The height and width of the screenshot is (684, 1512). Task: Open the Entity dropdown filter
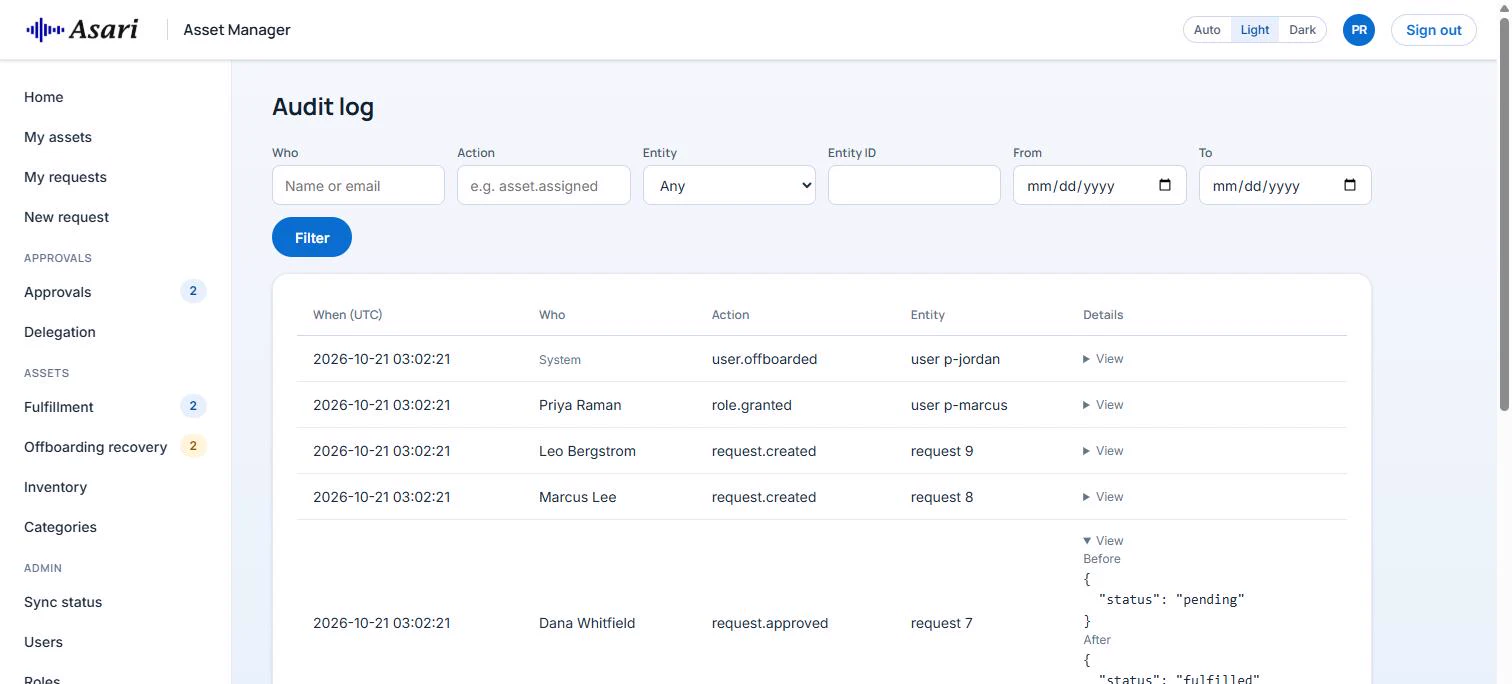729,185
